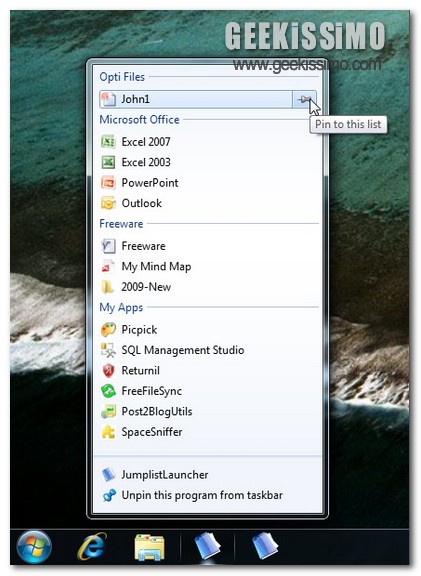Open SQL Management Studio
This screenshot has height=576, width=421.
[183, 350]
